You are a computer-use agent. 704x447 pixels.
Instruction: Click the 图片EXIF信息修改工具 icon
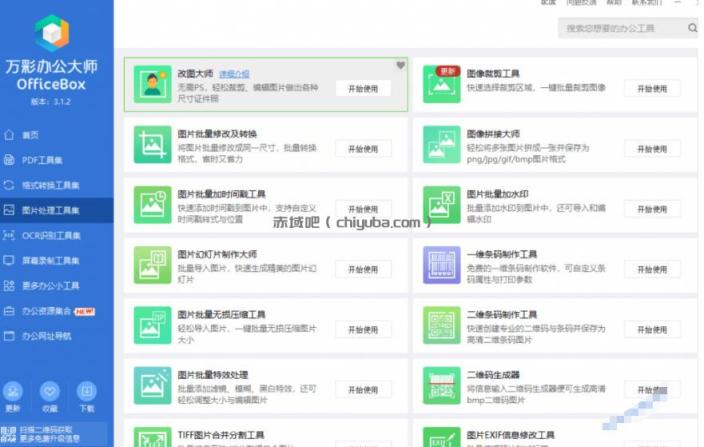click(x=441, y=437)
